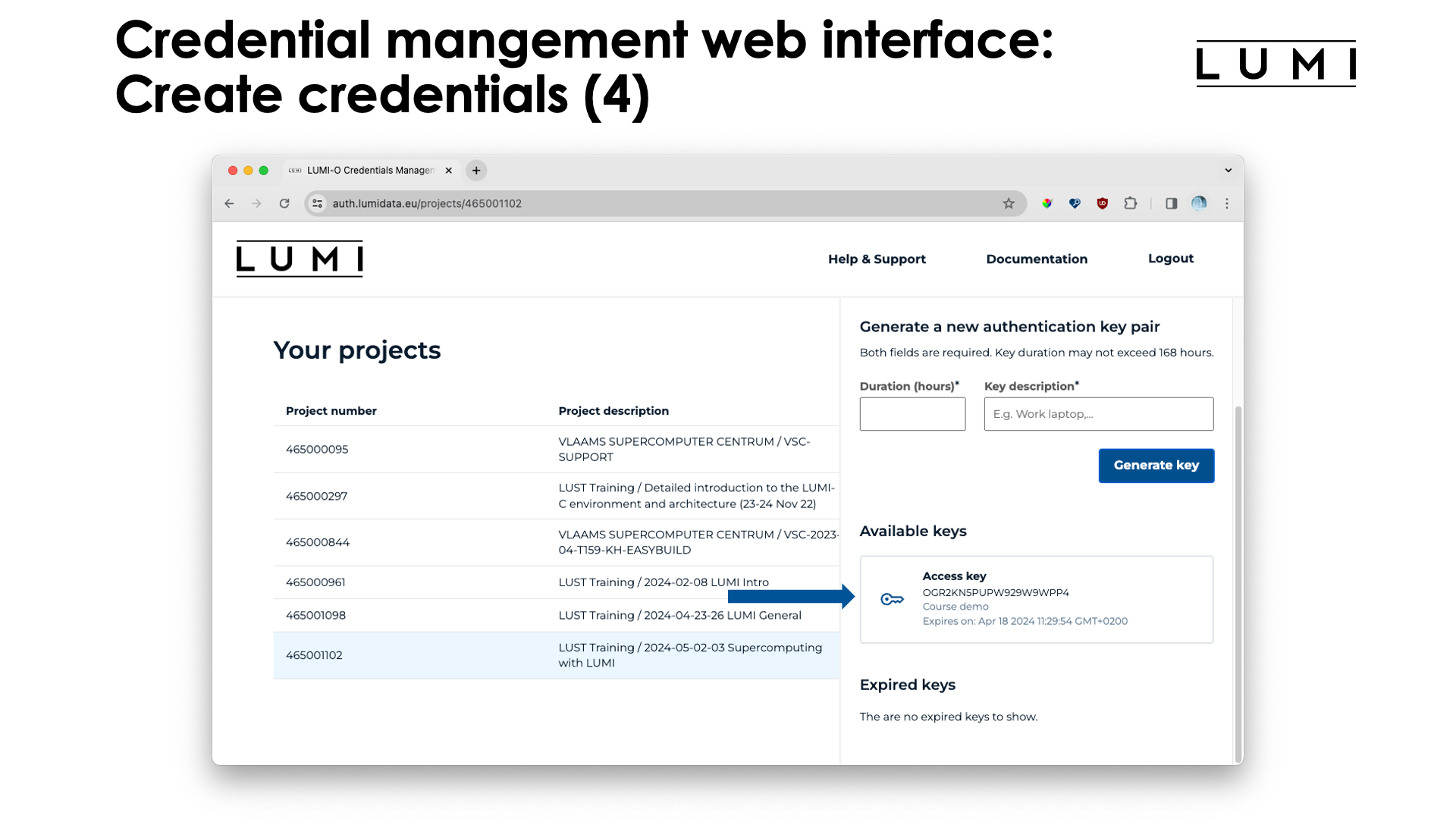Image resolution: width=1456 pixels, height=819 pixels.
Task: Expand the Expired keys section
Action: (x=908, y=684)
